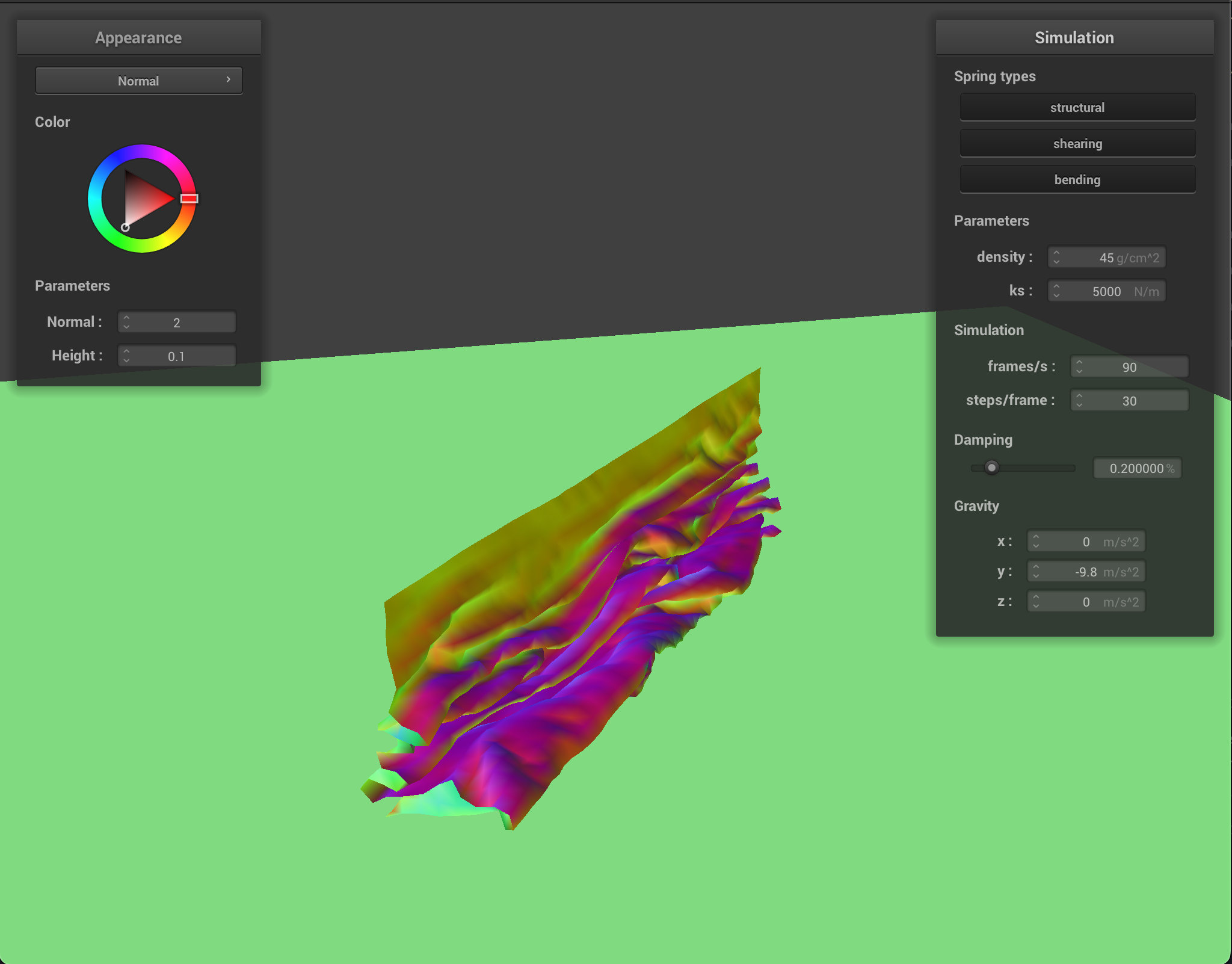The width and height of the screenshot is (1232, 964).
Task: Click the Appearance panel header
Action: (x=138, y=37)
